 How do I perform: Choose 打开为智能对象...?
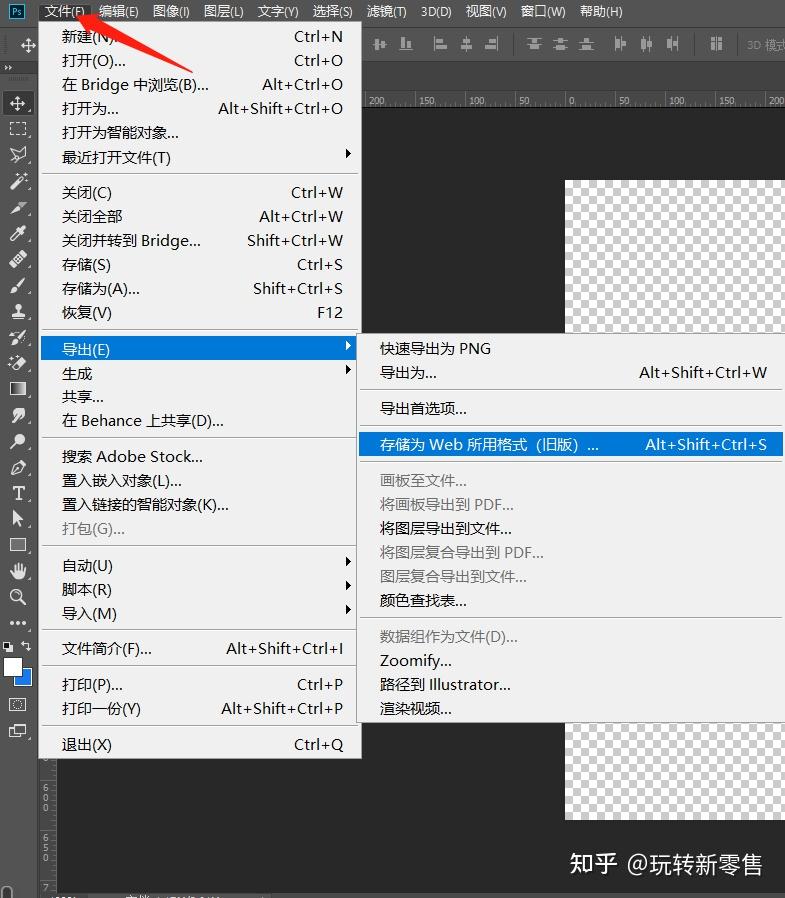199,133
